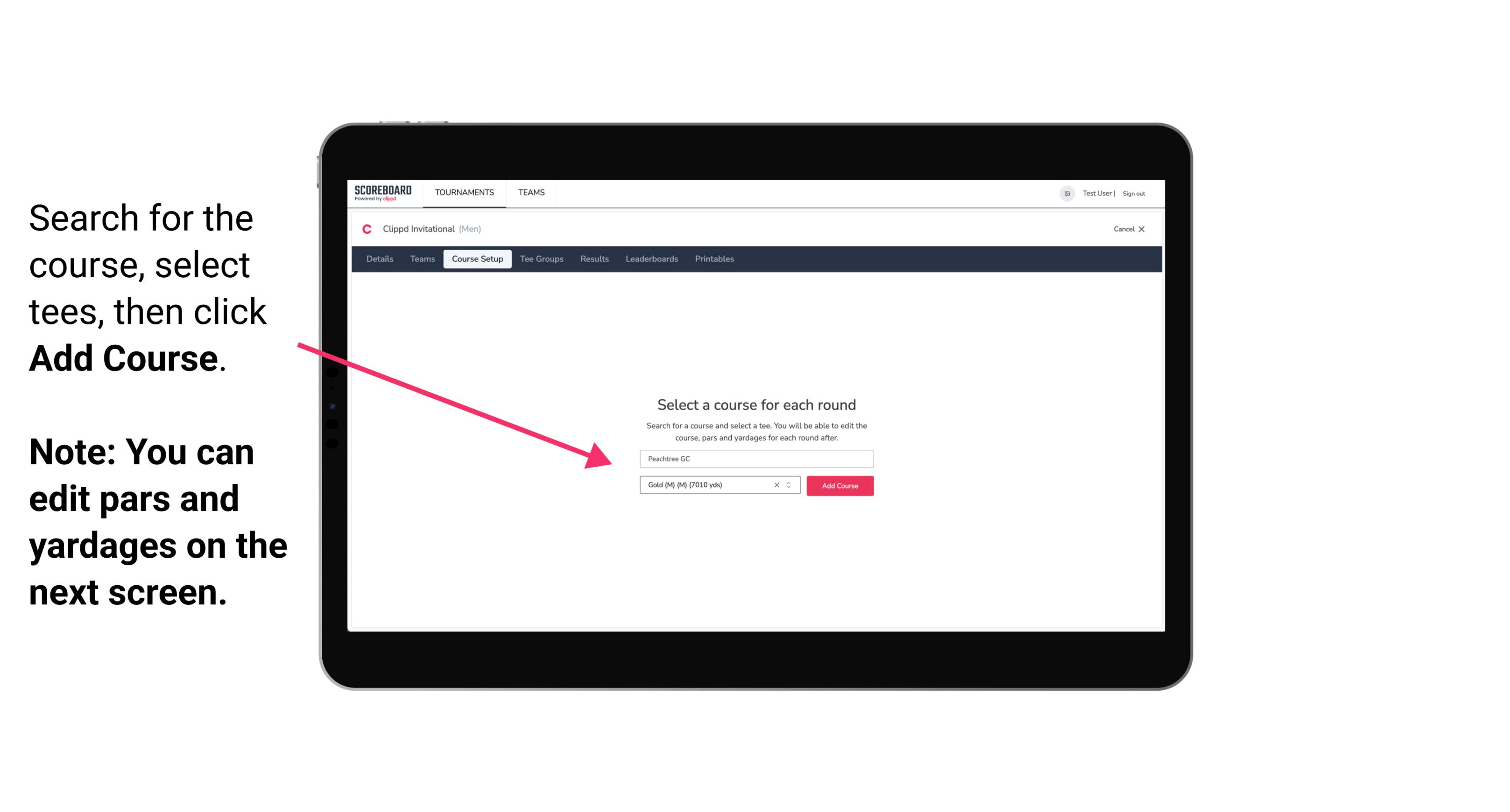Click the Sign out link
The height and width of the screenshot is (812, 1510).
pyautogui.click(x=1133, y=193)
